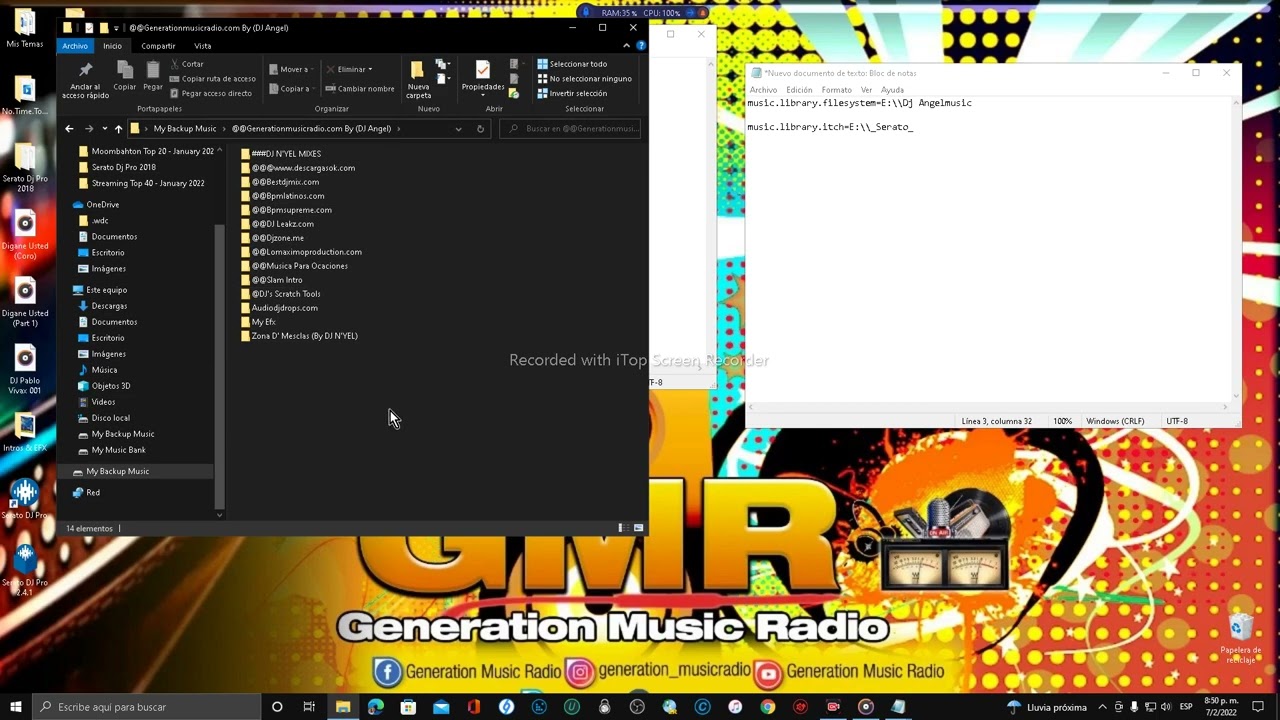Open Mis Temas desktop icon
Viewport: 1280px width, 720px height.
25,28
